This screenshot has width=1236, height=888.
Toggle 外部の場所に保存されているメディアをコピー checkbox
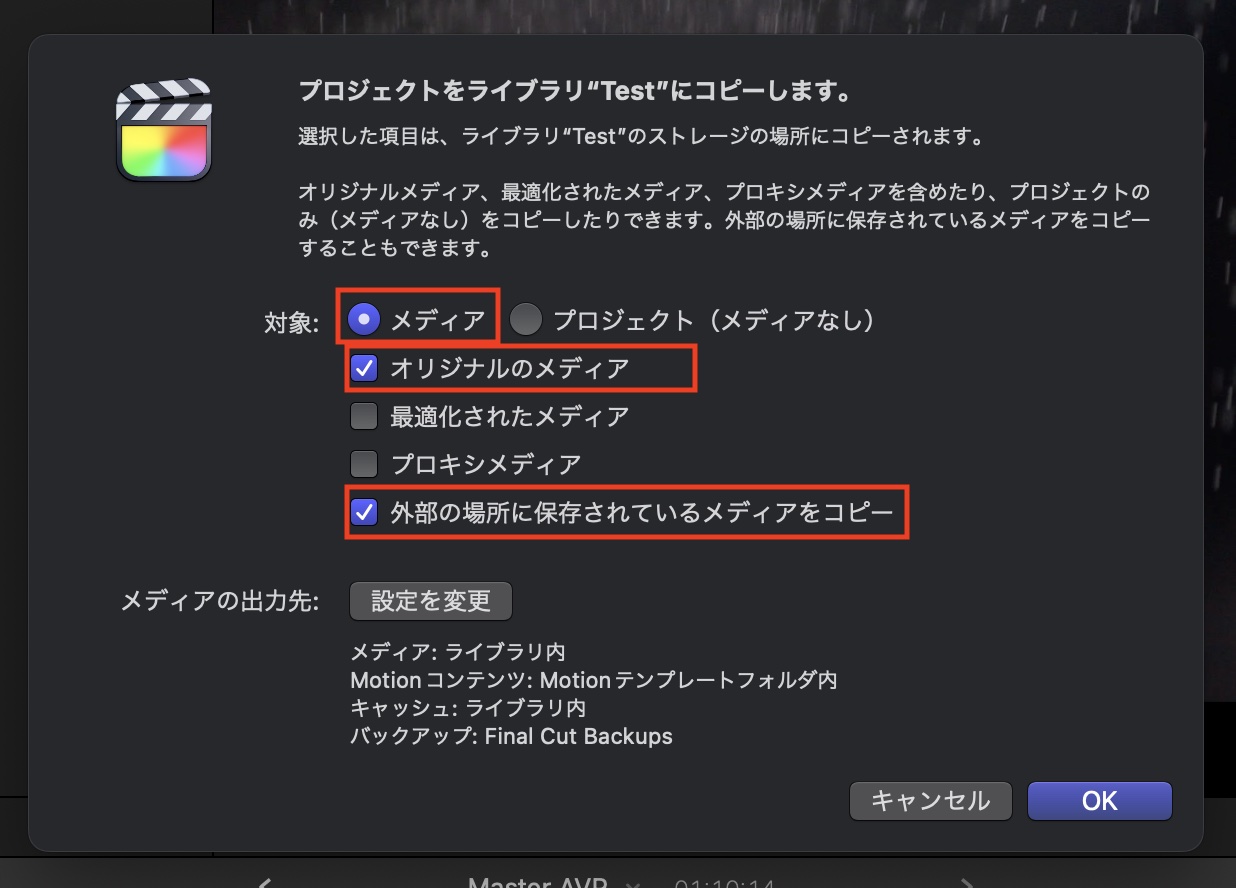coord(364,513)
